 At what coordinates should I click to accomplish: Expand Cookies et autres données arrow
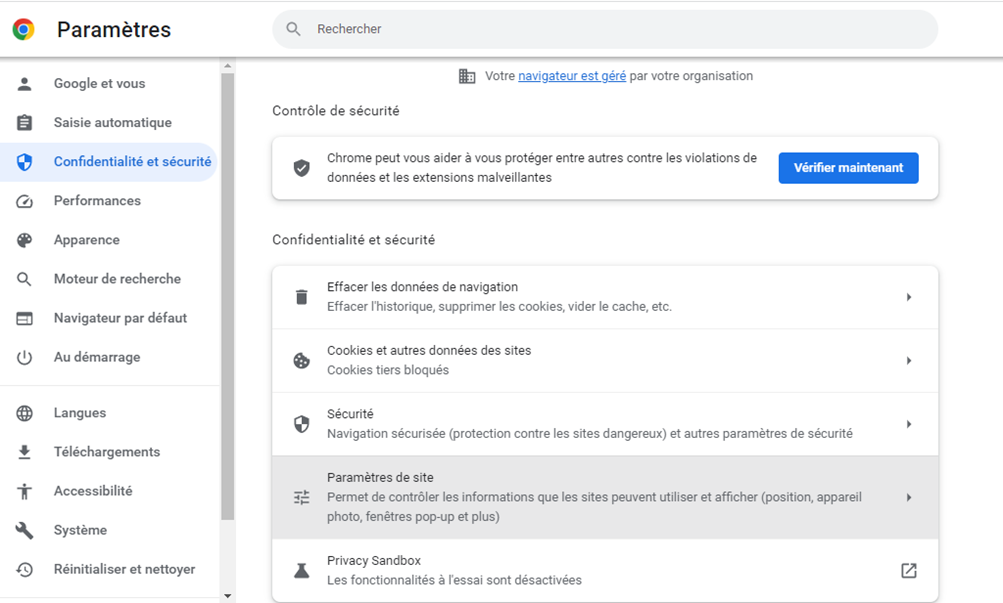click(x=908, y=361)
